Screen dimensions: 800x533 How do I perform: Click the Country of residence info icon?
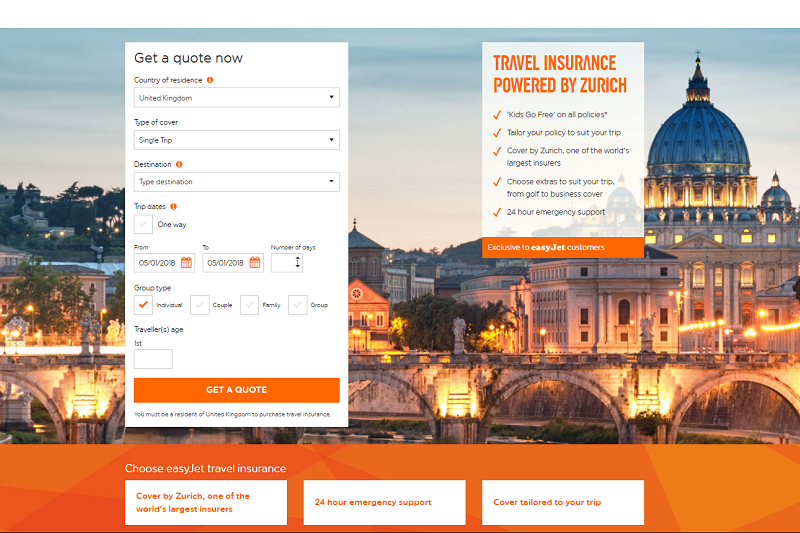click(210, 80)
